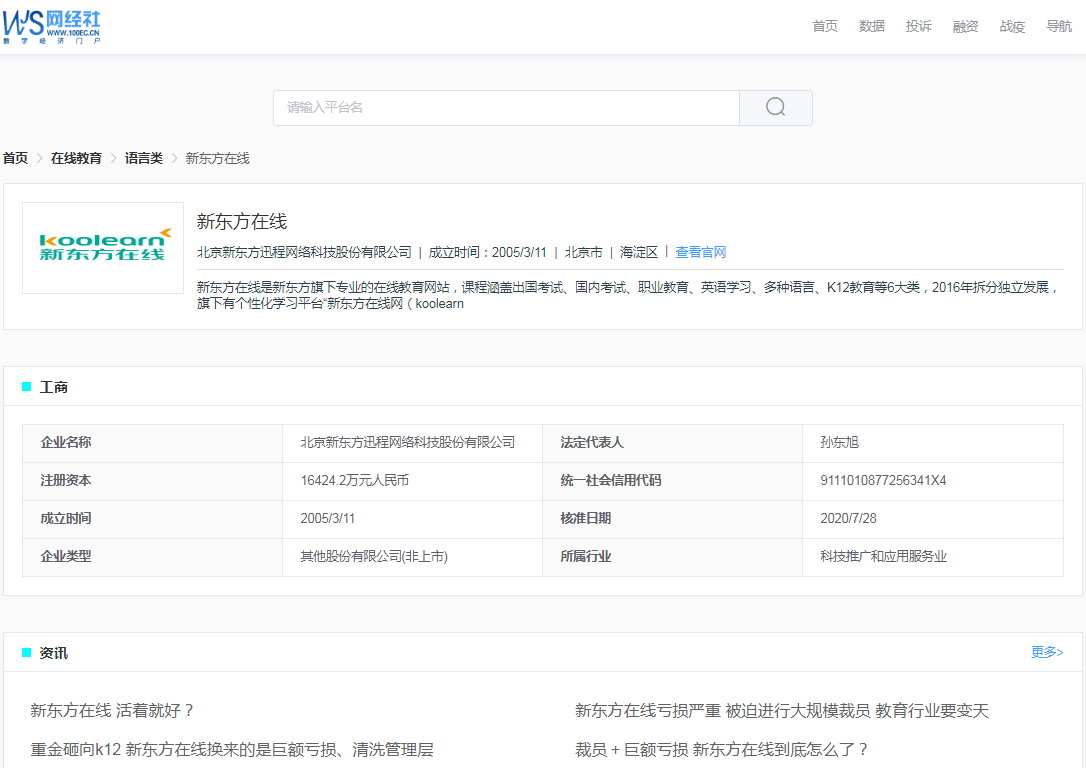Image resolution: width=1086 pixels, height=768 pixels.
Task: Click 更多> in the 资讯 section
Action: [1047, 652]
